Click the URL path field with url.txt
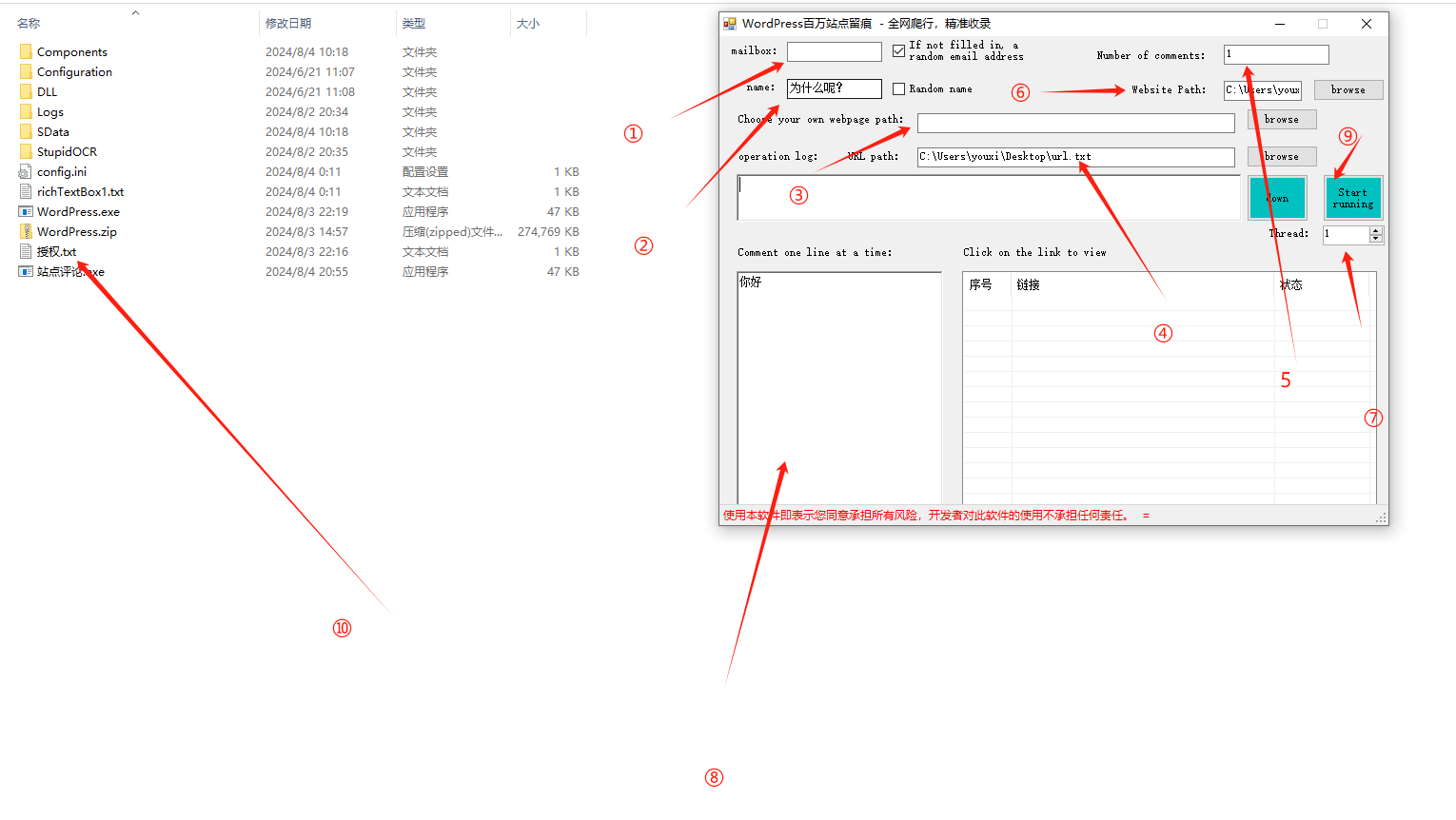 [1076, 157]
